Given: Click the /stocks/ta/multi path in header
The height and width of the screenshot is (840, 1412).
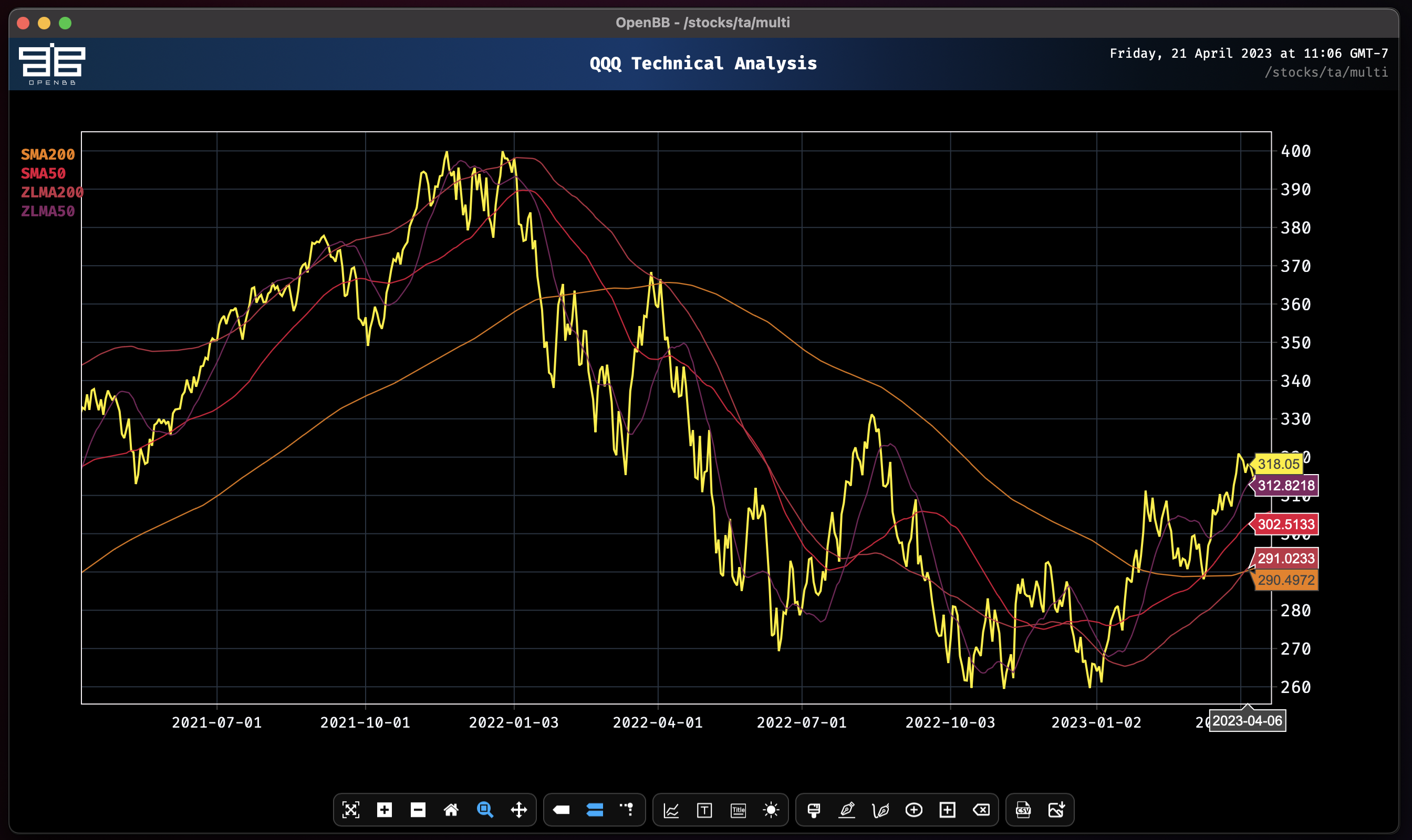Looking at the screenshot, I should 1326,72.
